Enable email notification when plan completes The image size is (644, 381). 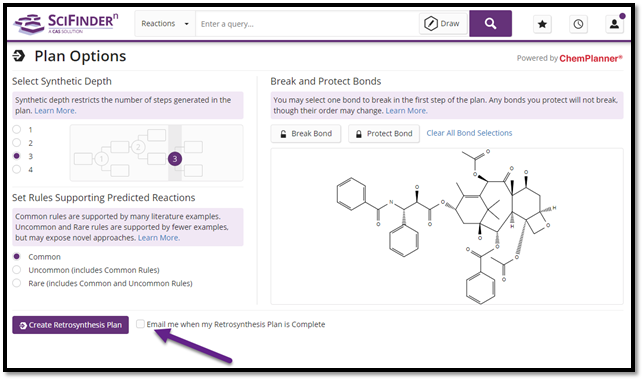140,324
